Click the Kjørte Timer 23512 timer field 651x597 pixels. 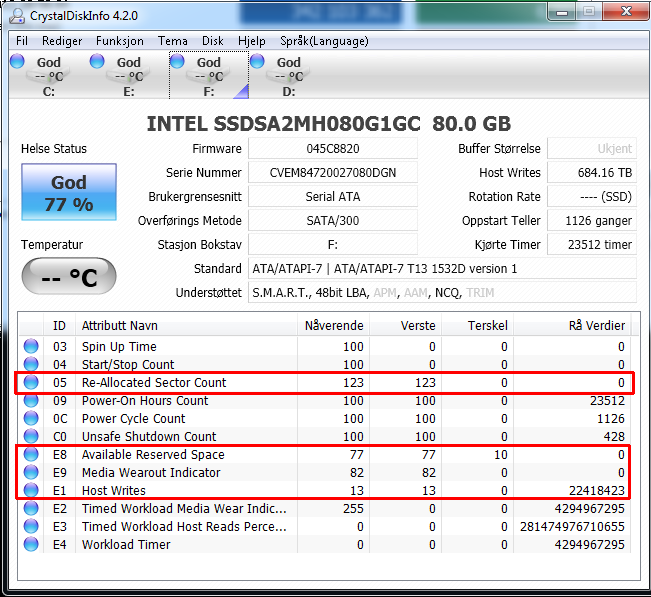(x=592, y=245)
